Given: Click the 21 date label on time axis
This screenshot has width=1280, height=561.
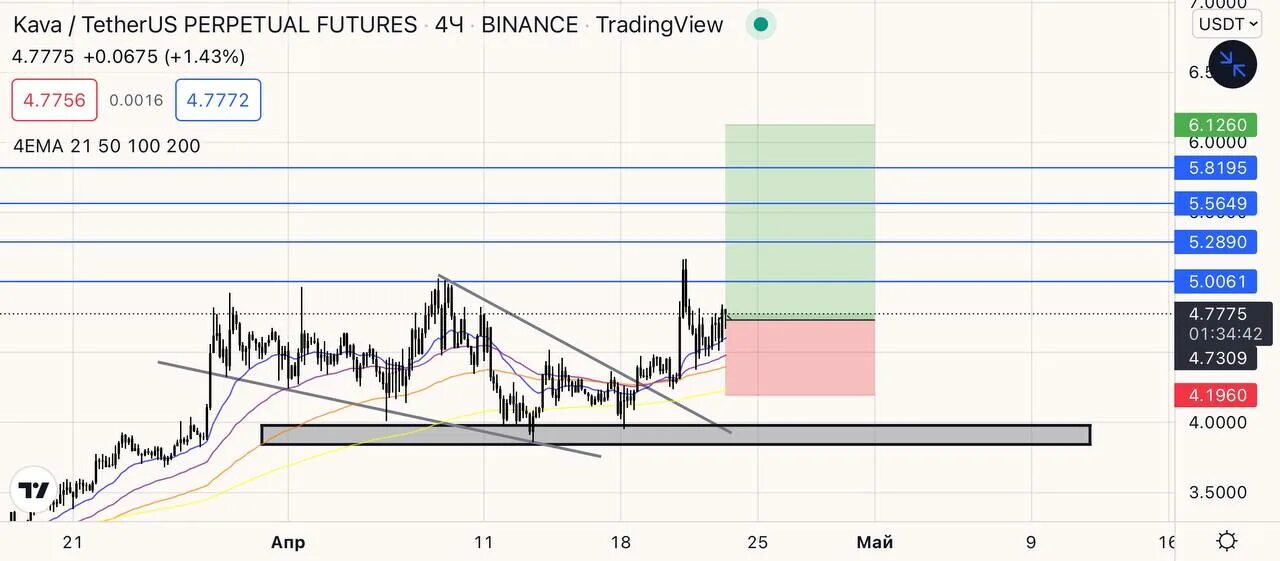Looking at the screenshot, I should [x=71, y=542].
